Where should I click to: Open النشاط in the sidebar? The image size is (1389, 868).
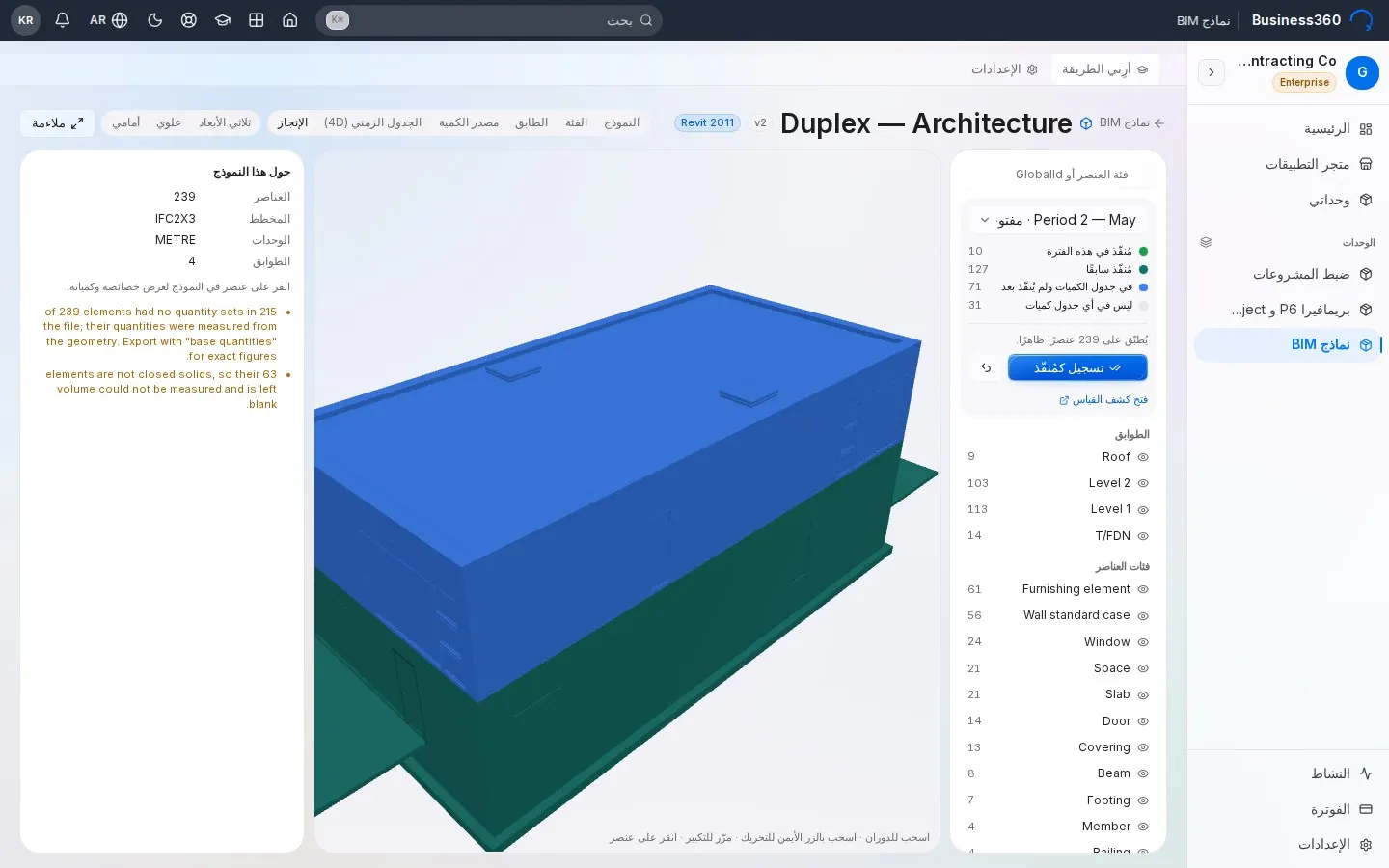click(x=1288, y=773)
